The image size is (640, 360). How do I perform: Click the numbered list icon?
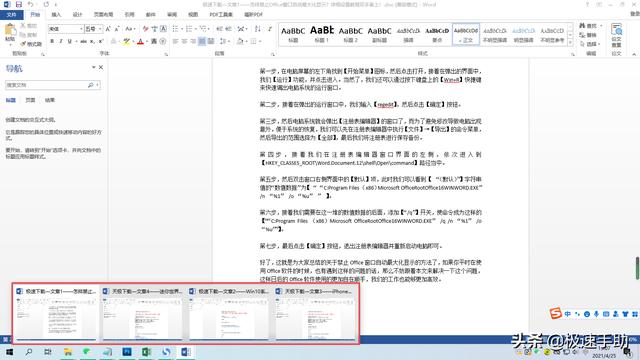tap(190, 29)
